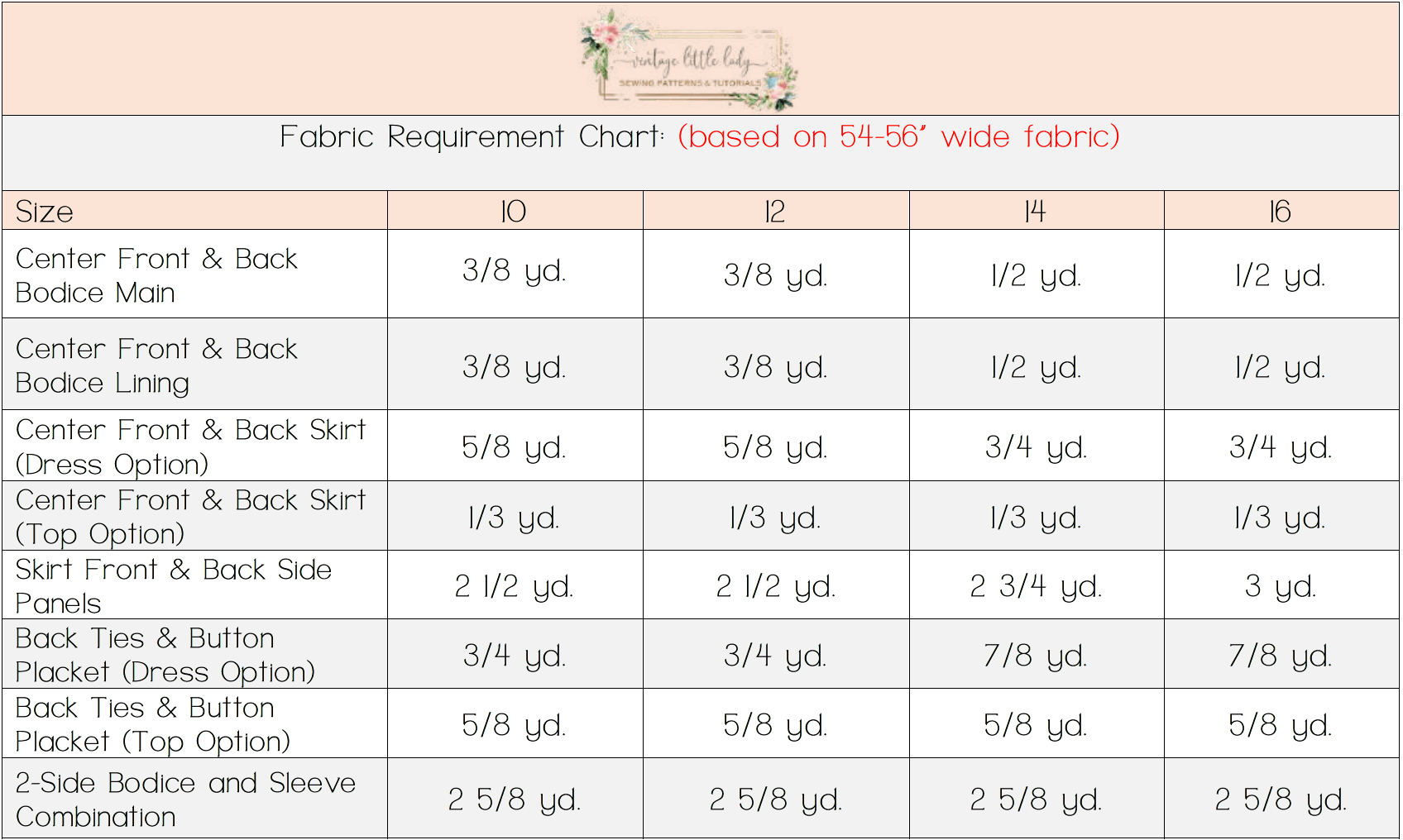The width and height of the screenshot is (1403, 840).
Task: Click the Vintage Little Lady logo
Action: point(689,60)
